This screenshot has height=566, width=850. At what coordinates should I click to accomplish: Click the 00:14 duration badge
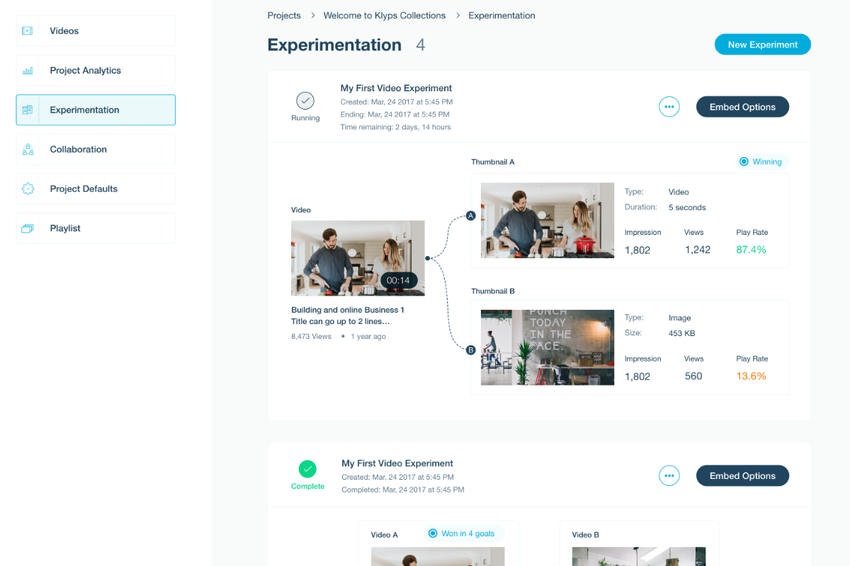(398, 280)
